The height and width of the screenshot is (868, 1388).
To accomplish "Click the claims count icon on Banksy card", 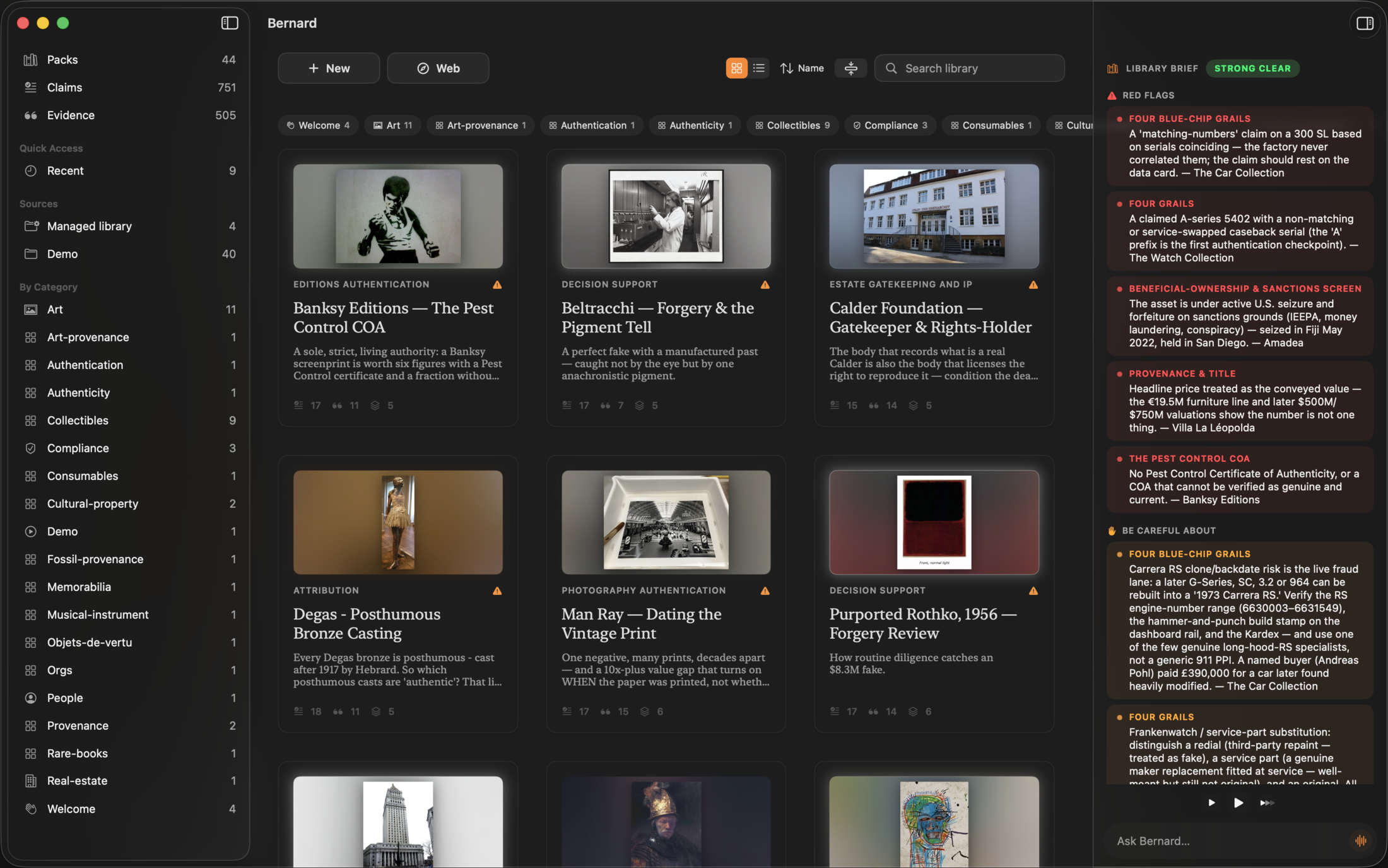I will coord(298,405).
